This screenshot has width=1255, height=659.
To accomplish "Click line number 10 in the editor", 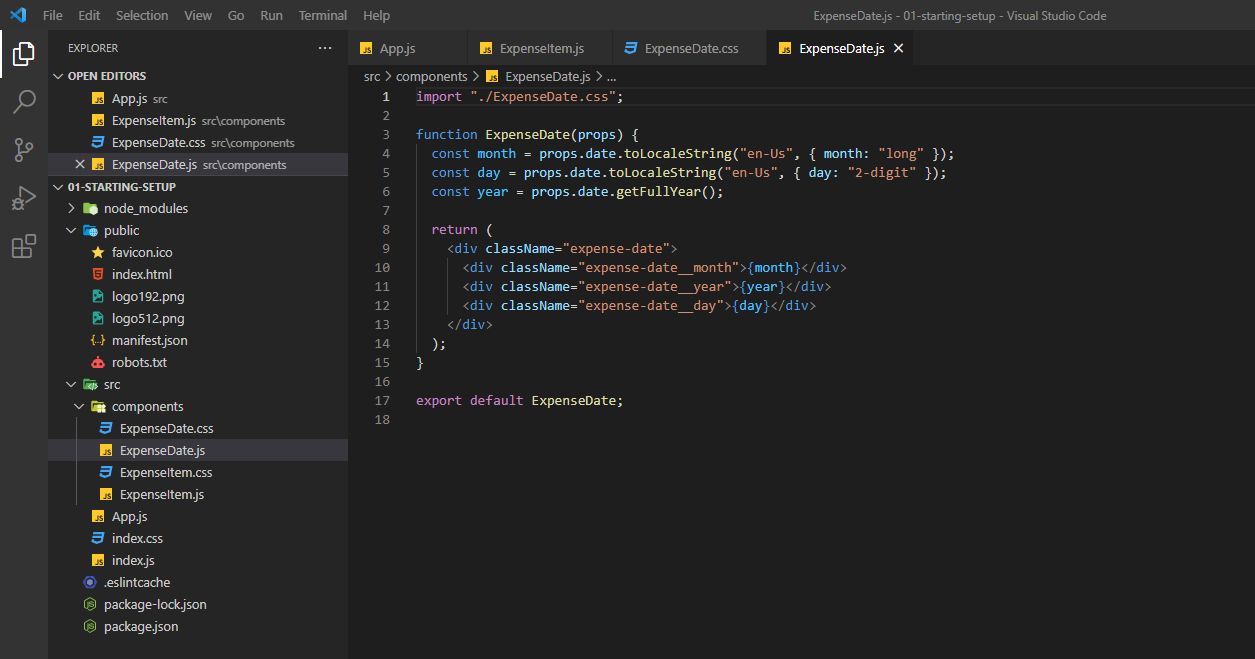I will tap(382, 267).
